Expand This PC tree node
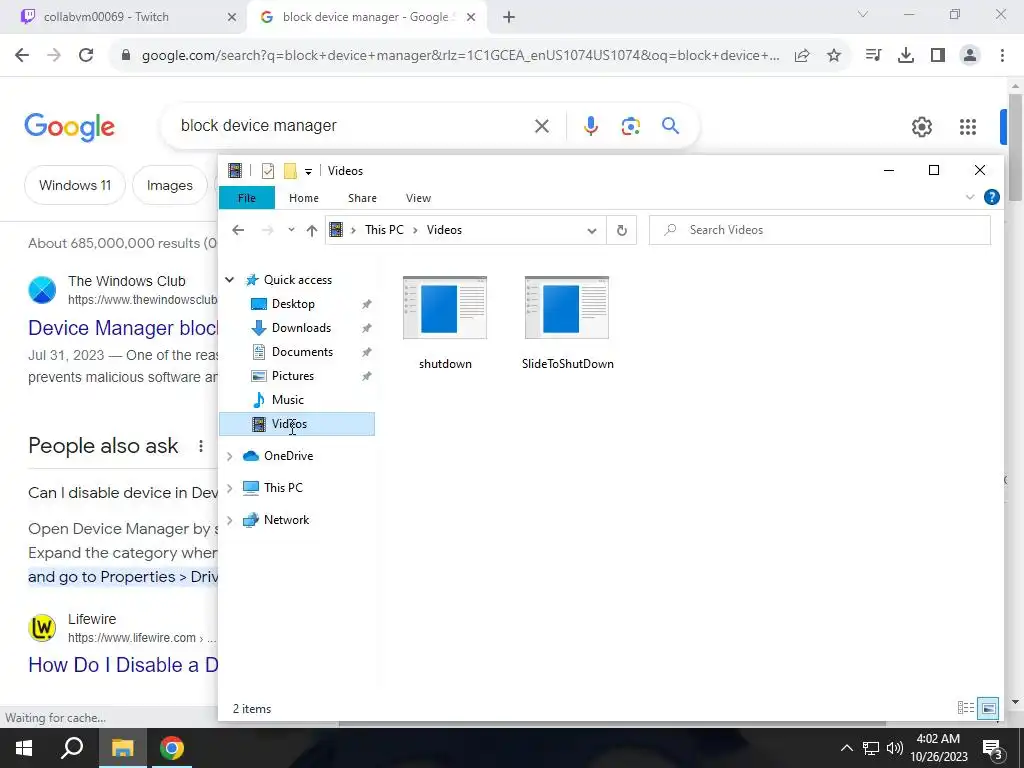This screenshot has width=1024, height=768. [229, 488]
